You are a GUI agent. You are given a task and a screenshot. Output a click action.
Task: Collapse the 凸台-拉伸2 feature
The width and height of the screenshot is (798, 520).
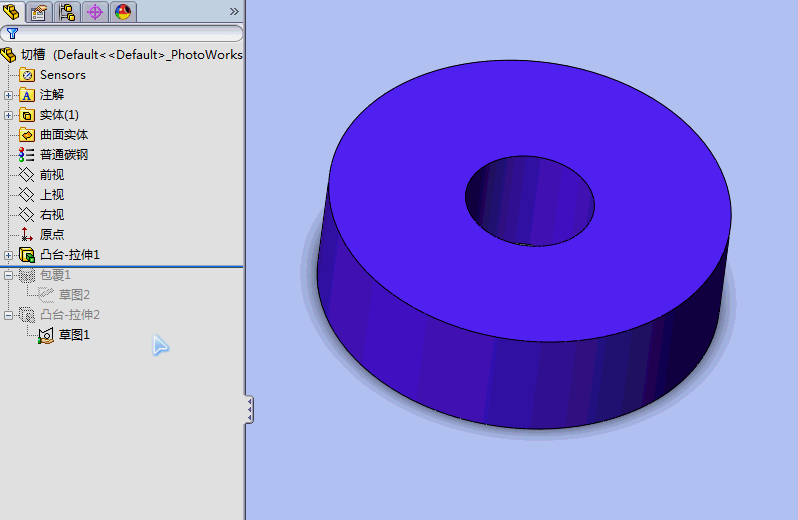tap(8, 315)
